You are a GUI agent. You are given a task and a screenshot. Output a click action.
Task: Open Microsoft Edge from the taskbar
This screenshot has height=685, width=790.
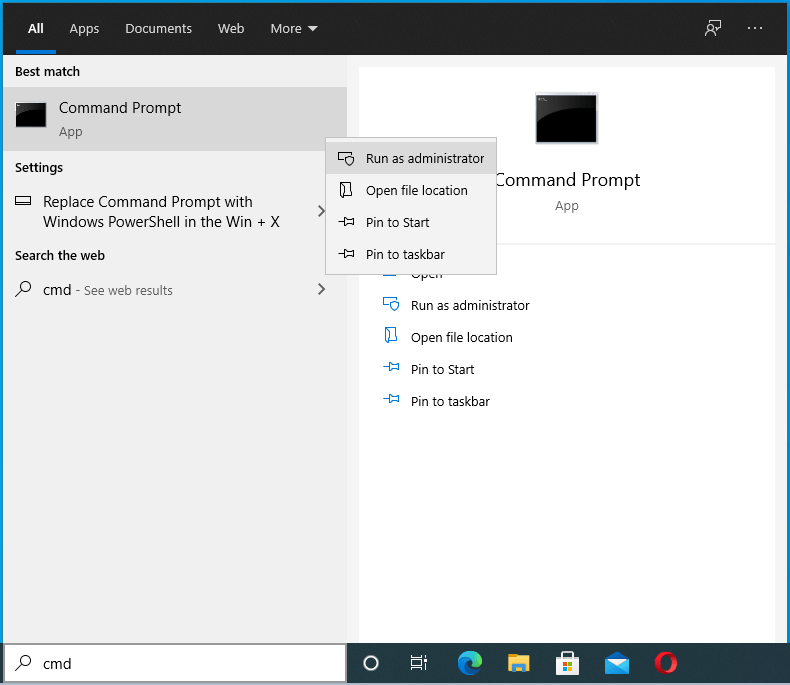tap(470, 663)
